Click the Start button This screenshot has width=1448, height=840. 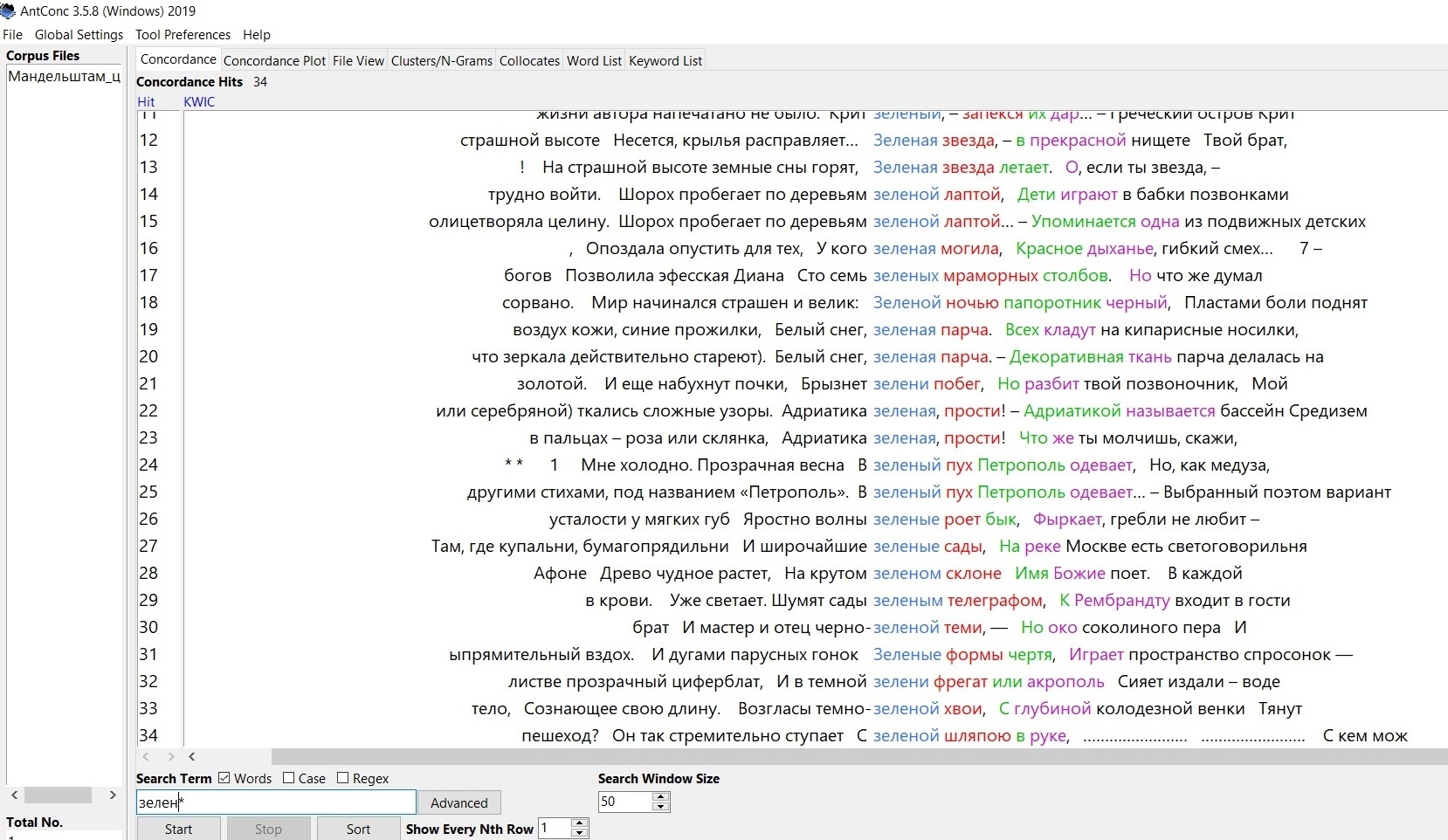(178, 829)
